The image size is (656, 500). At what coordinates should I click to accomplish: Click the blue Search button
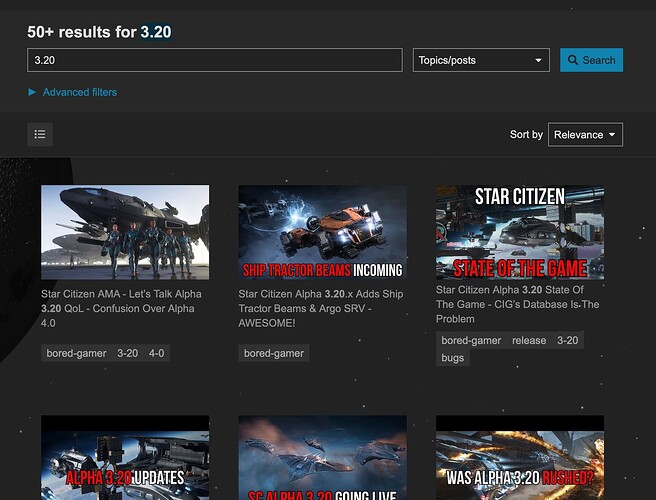tap(591, 60)
